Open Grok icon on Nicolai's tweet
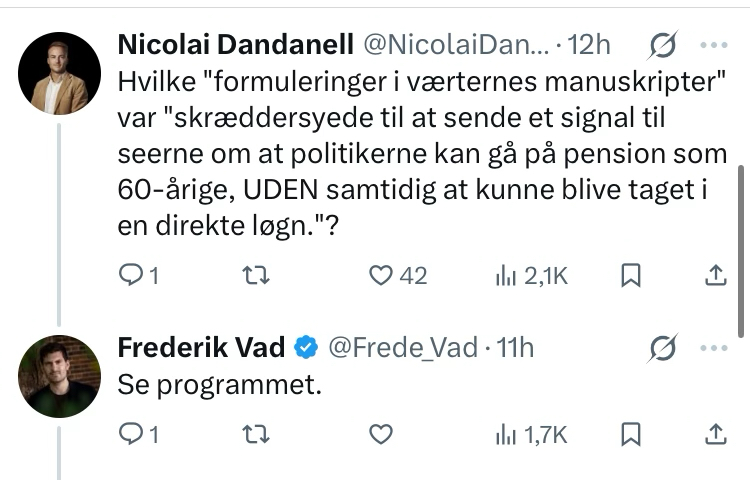 (x=662, y=45)
